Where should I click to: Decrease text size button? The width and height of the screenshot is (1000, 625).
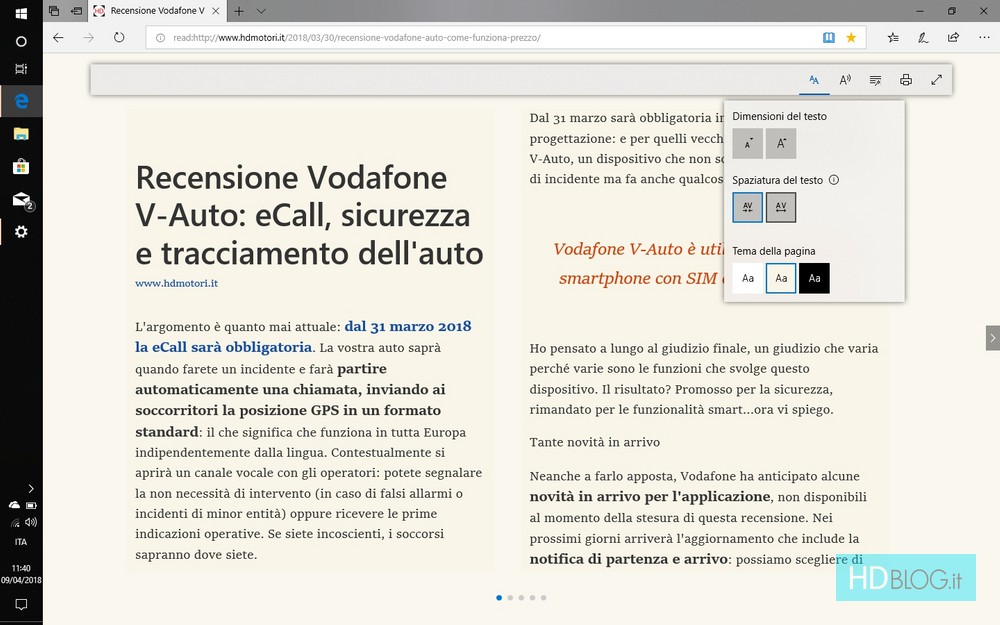point(747,143)
